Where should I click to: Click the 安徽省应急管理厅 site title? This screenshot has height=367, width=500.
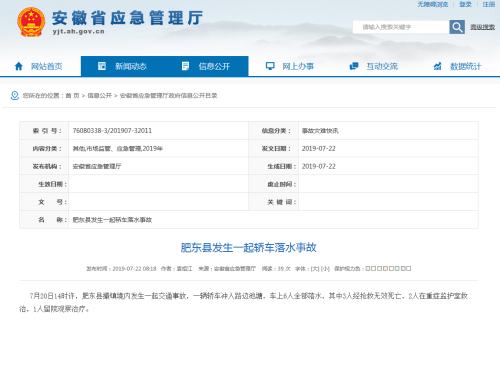pyautogui.click(x=127, y=18)
